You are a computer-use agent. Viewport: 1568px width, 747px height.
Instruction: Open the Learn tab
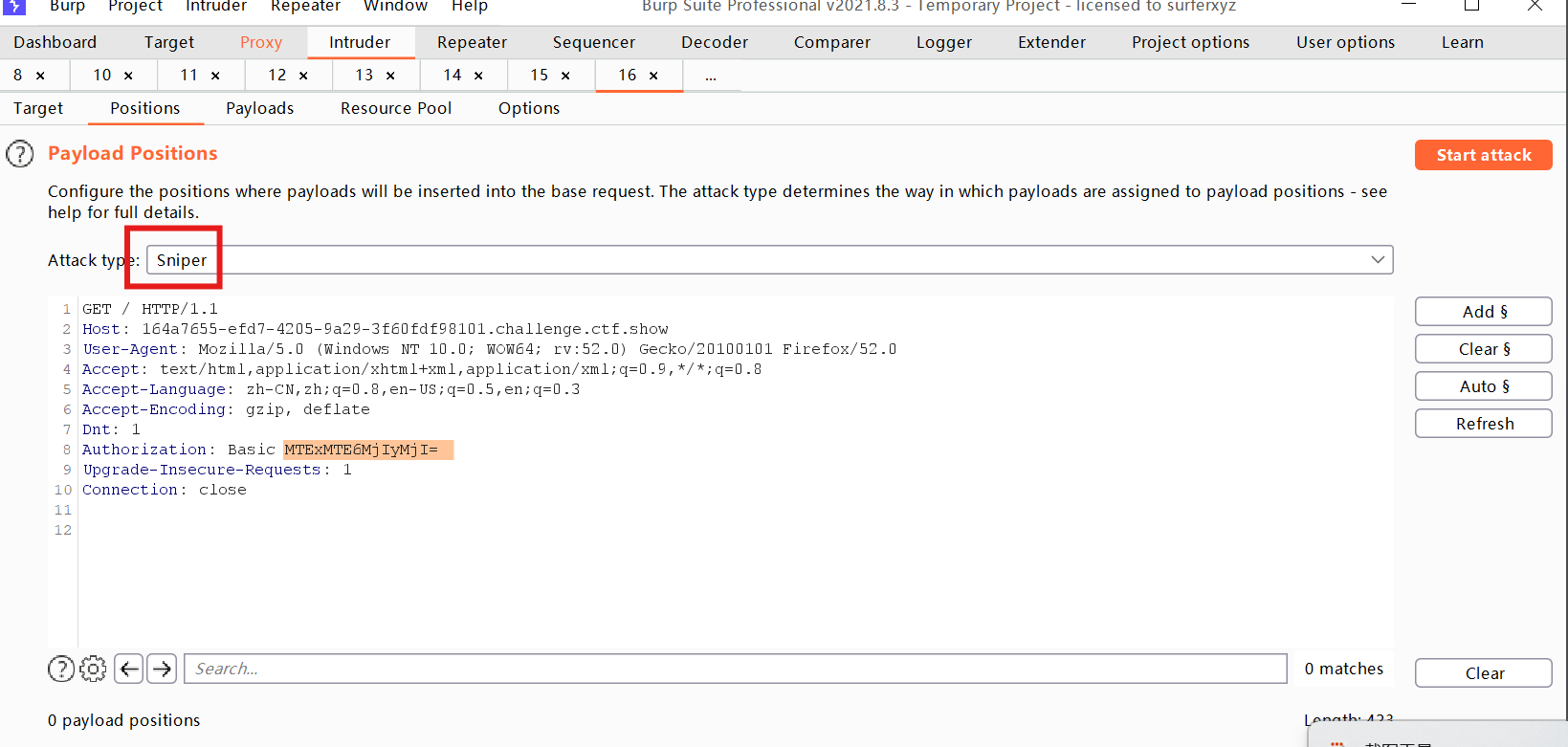click(1463, 42)
